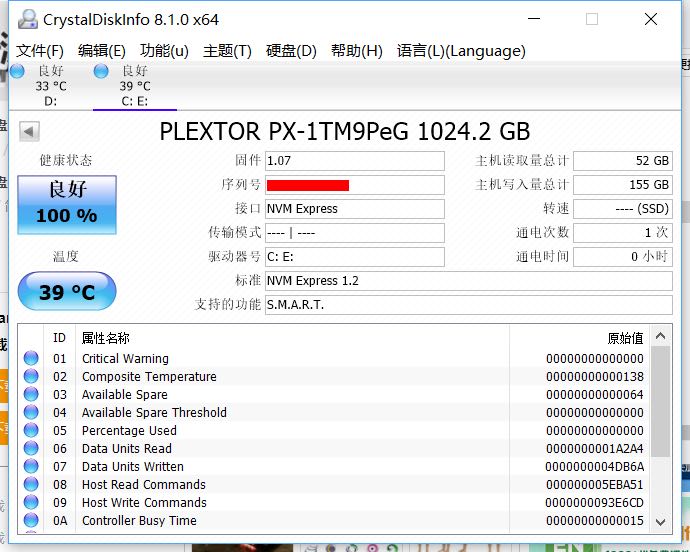Click total host reads value 52 GB
This screenshot has width=690, height=552.
[x=623, y=161]
